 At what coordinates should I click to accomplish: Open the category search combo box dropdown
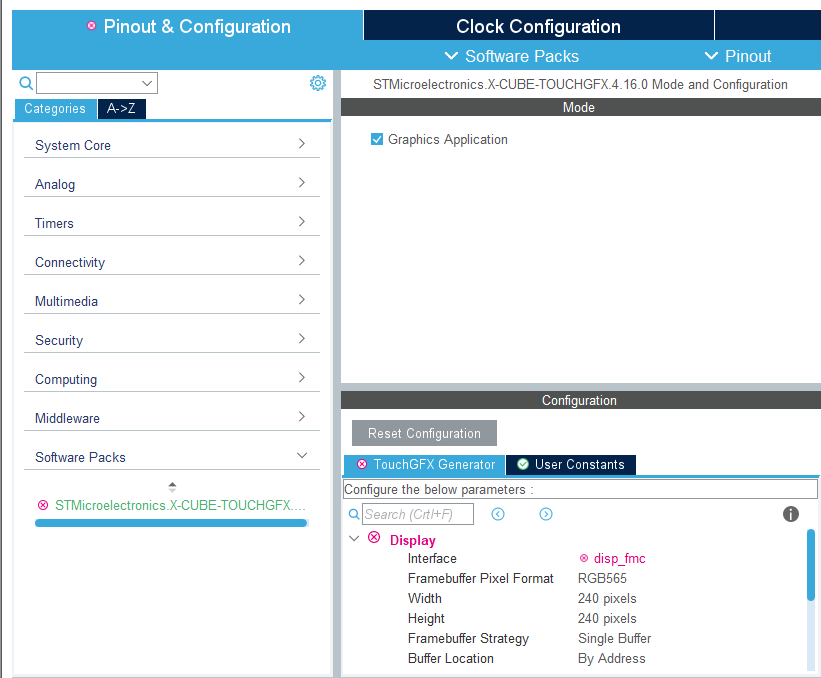tap(147, 83)
